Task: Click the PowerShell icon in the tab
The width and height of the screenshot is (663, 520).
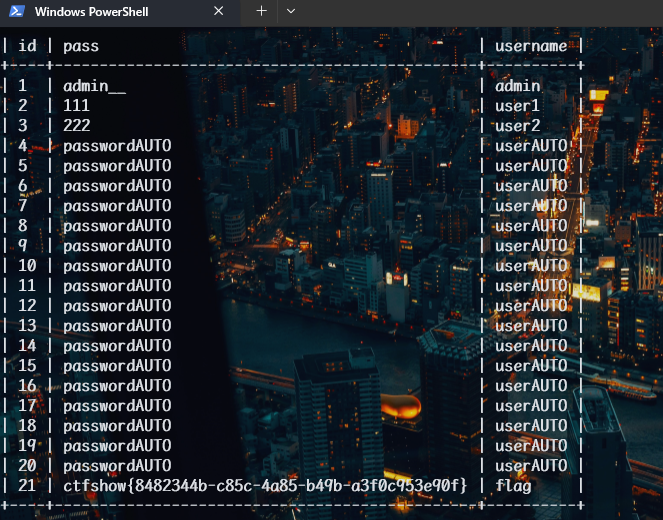Action: (x=17, y=11)
